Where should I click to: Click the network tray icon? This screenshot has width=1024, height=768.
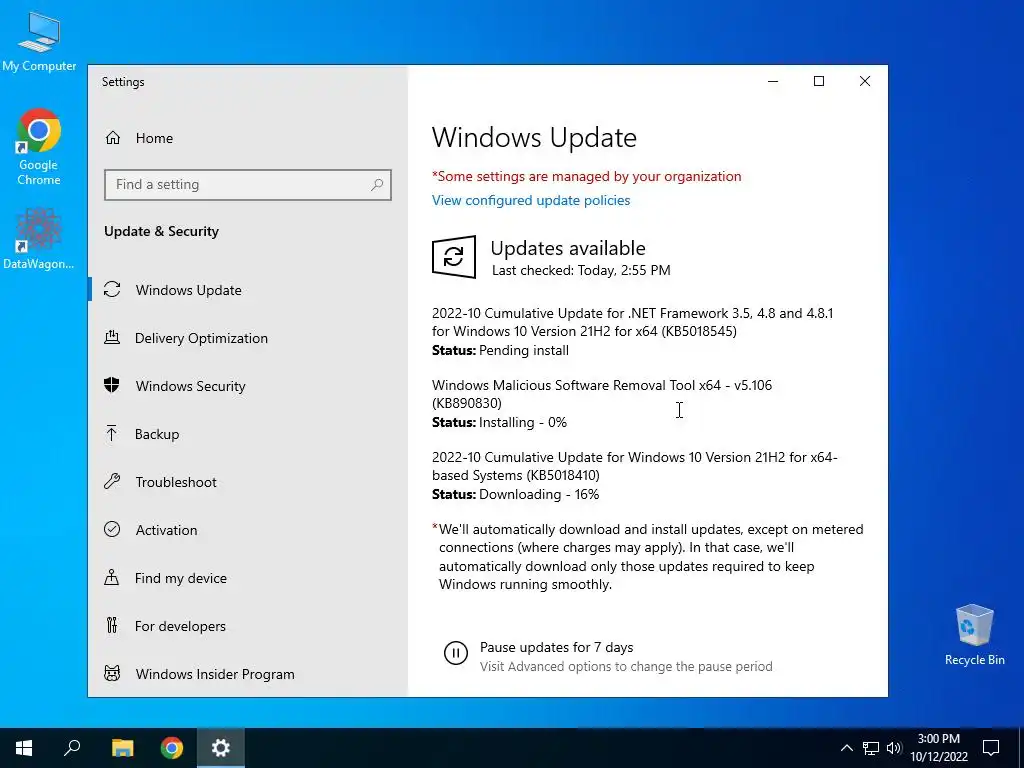[871, 748]
